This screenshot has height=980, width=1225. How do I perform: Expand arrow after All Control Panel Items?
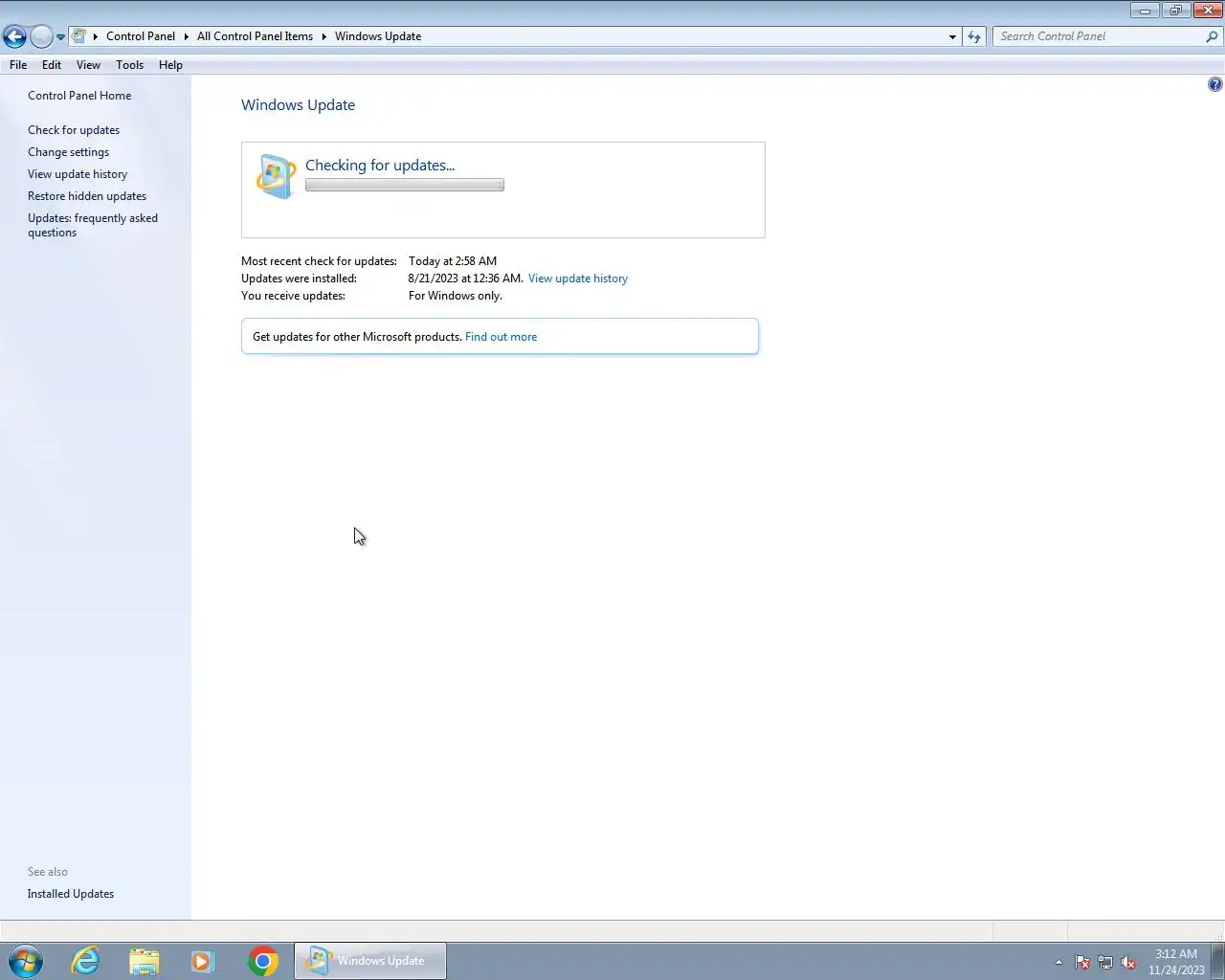point(323,36)
